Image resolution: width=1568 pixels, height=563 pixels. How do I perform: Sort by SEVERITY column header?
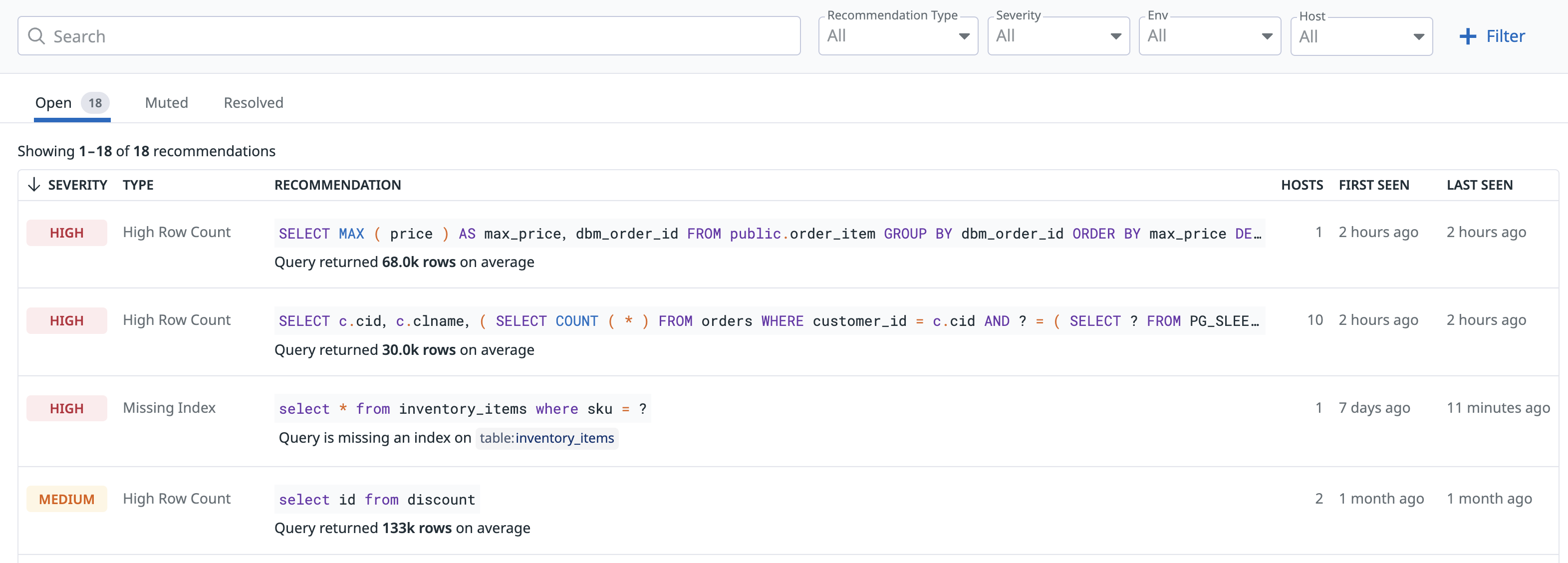[x=77, y=184]
